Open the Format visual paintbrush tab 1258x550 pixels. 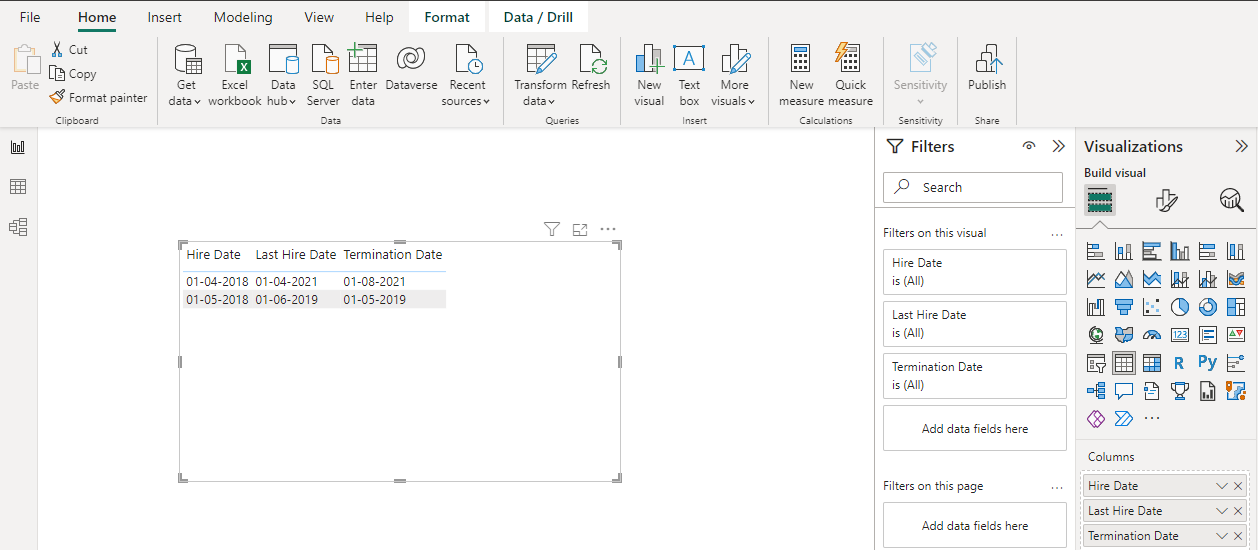[x=1166, y=200]
